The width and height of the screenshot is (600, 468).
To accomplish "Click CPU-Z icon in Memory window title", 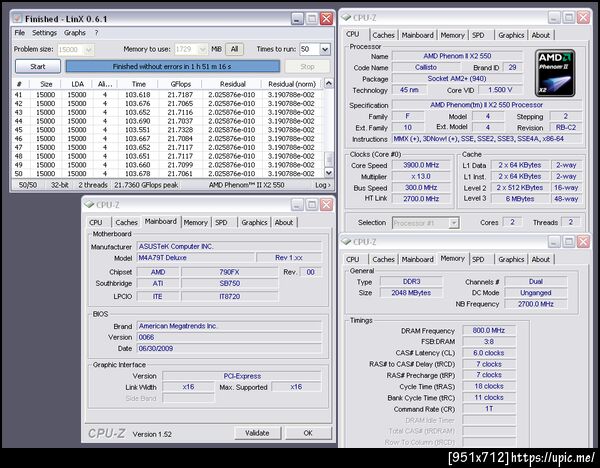I will click(x=346, y=241).
